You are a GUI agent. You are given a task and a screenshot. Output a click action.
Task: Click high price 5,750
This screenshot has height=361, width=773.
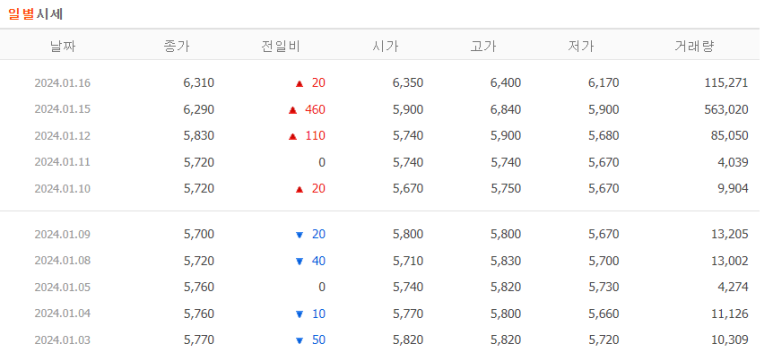506,188
